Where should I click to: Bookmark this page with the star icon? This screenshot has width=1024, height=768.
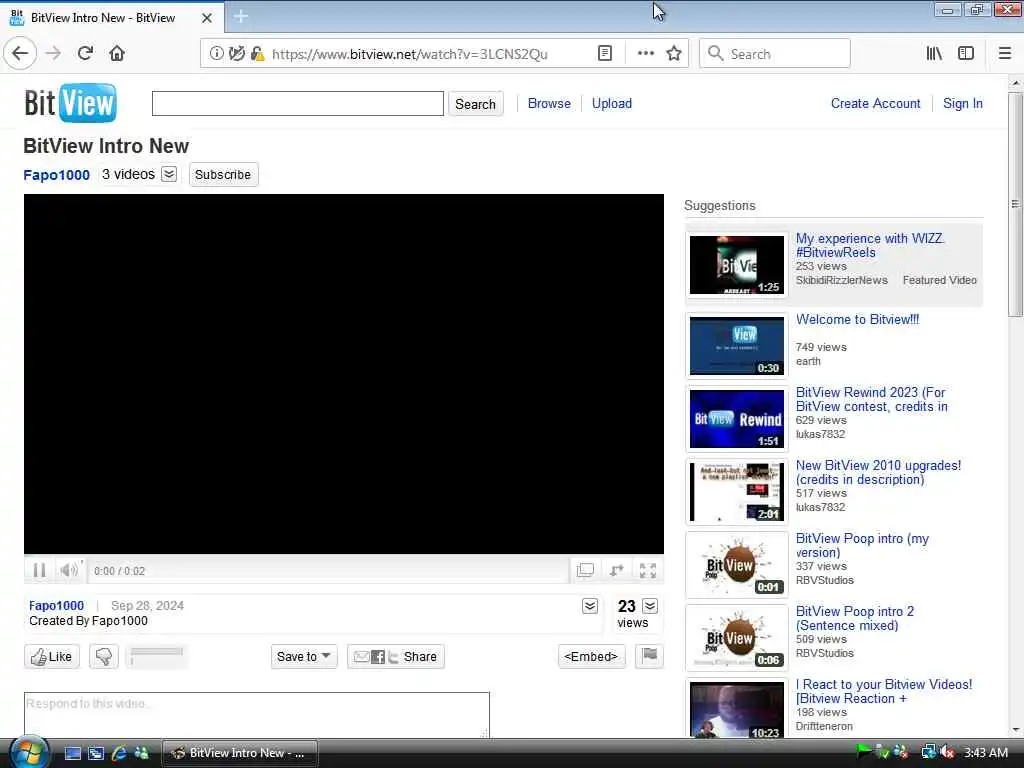(x=674, y=54)
